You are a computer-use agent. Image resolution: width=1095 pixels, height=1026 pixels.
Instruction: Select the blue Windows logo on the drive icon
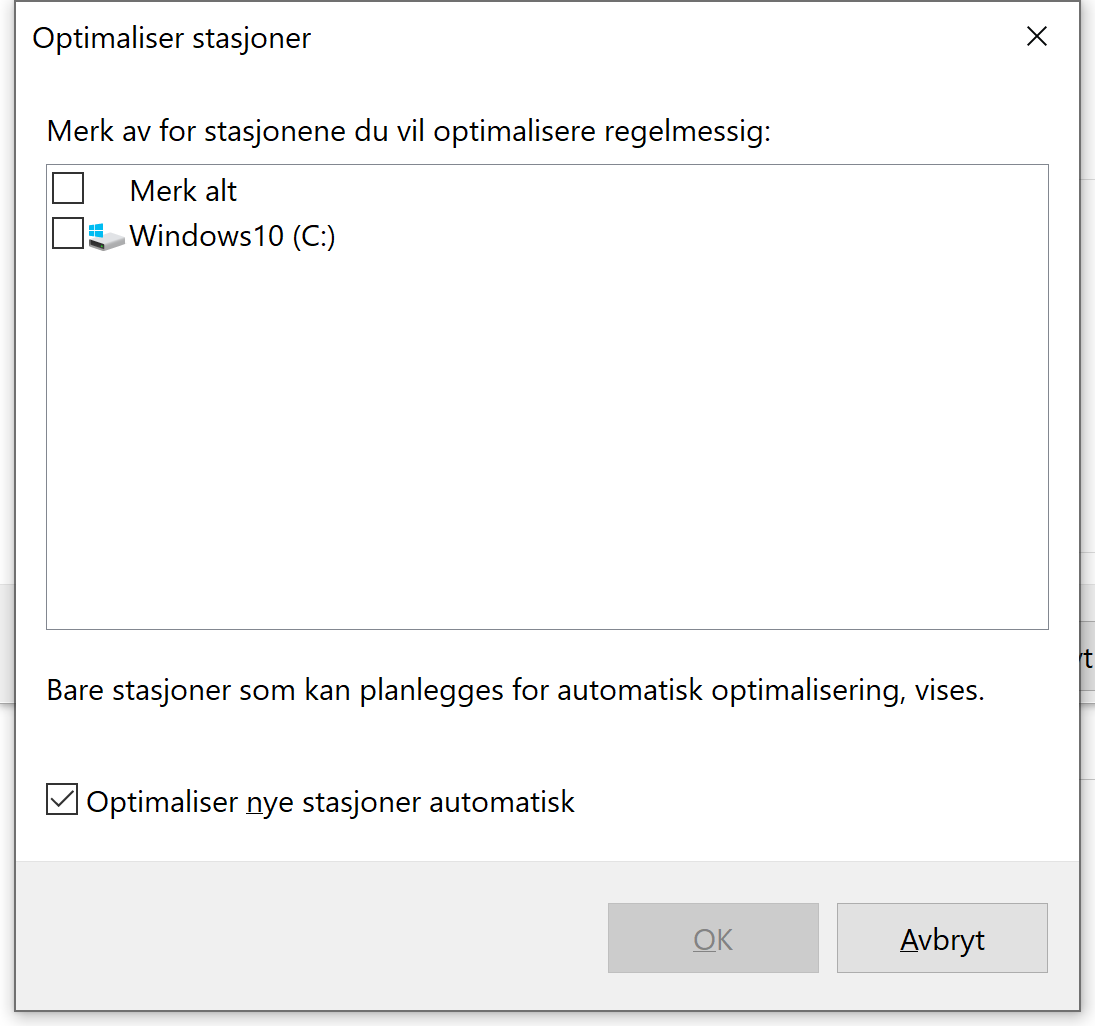click(x=96, y=229)
